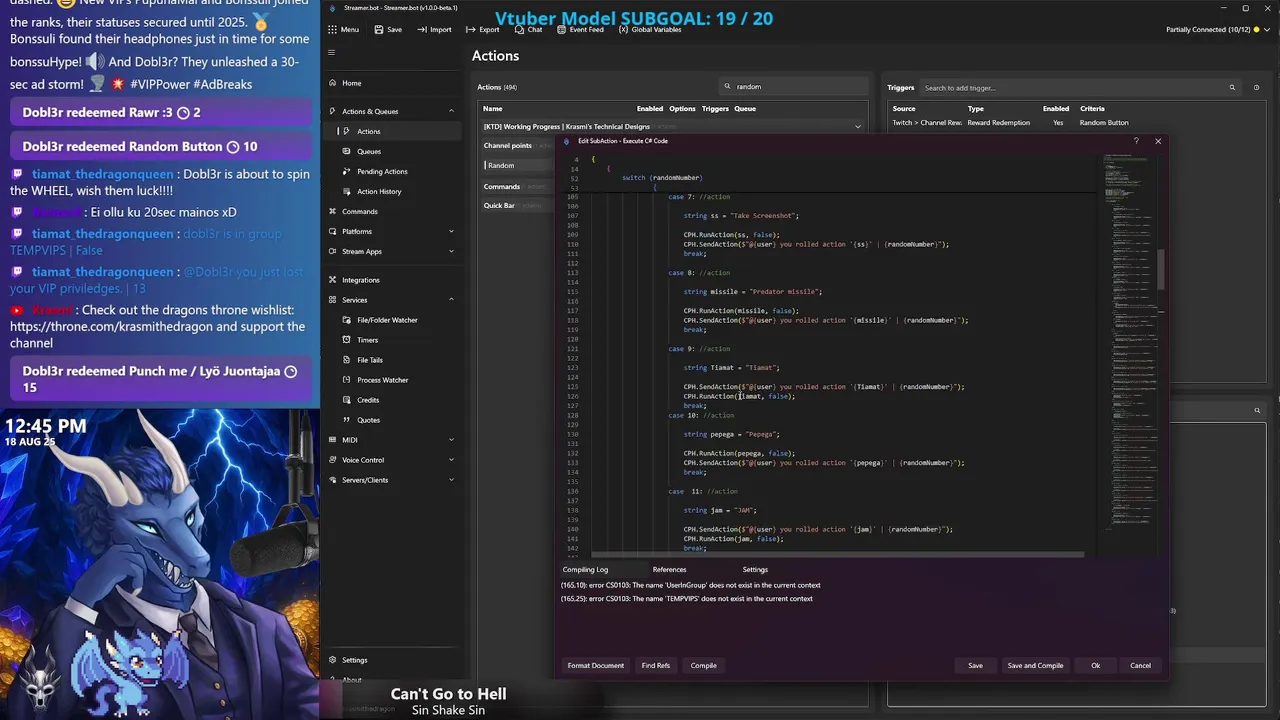1280x720 pixels.
Task: Click the Import toolbar item
Action: pyautogui.click(x=434, y=30)
